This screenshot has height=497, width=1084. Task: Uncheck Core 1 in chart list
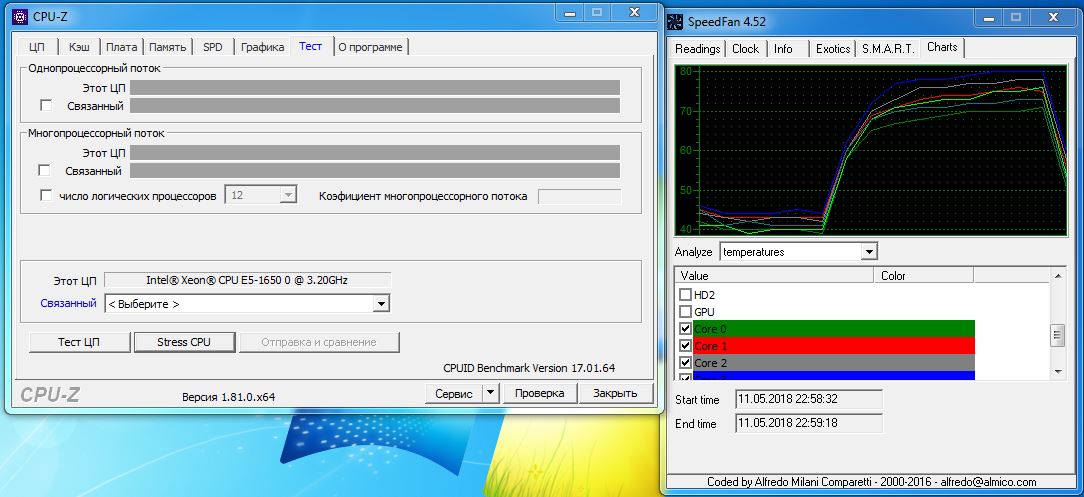(x=686, y=346)
